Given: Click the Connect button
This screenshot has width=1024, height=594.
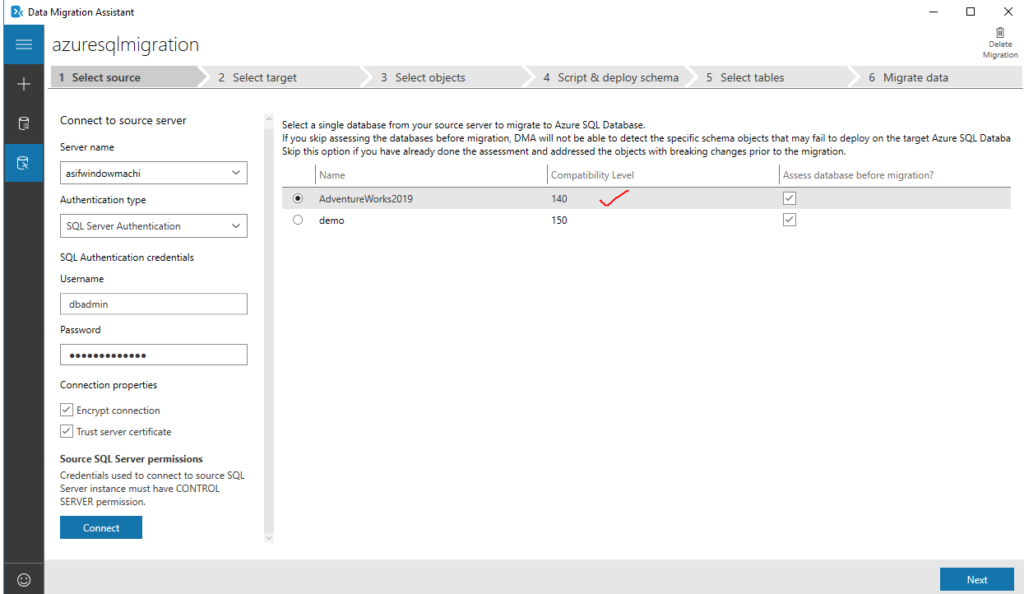Looking at the screenshot, I should [100, 527].
